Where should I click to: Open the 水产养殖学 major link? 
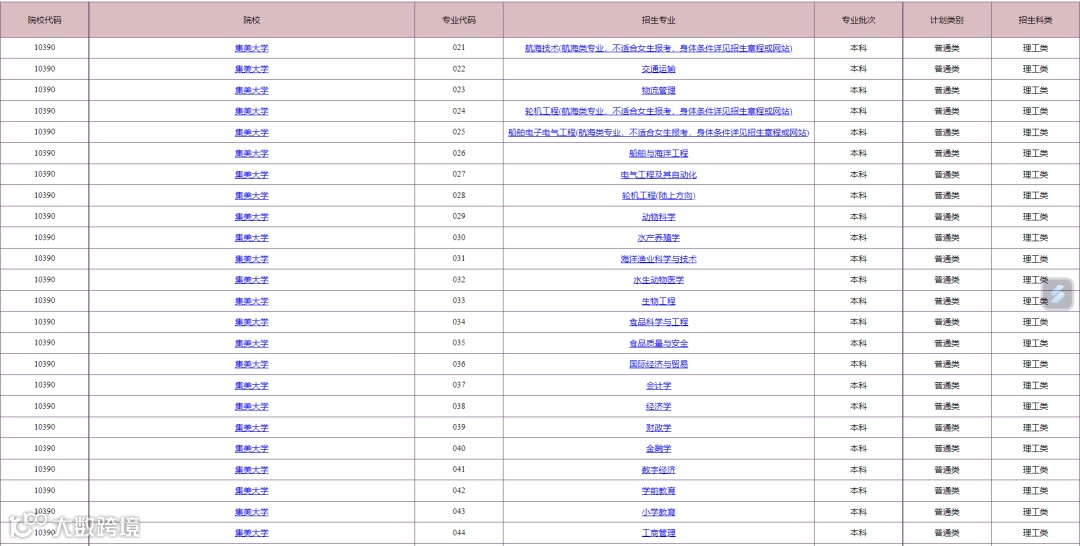click(658, 238)
